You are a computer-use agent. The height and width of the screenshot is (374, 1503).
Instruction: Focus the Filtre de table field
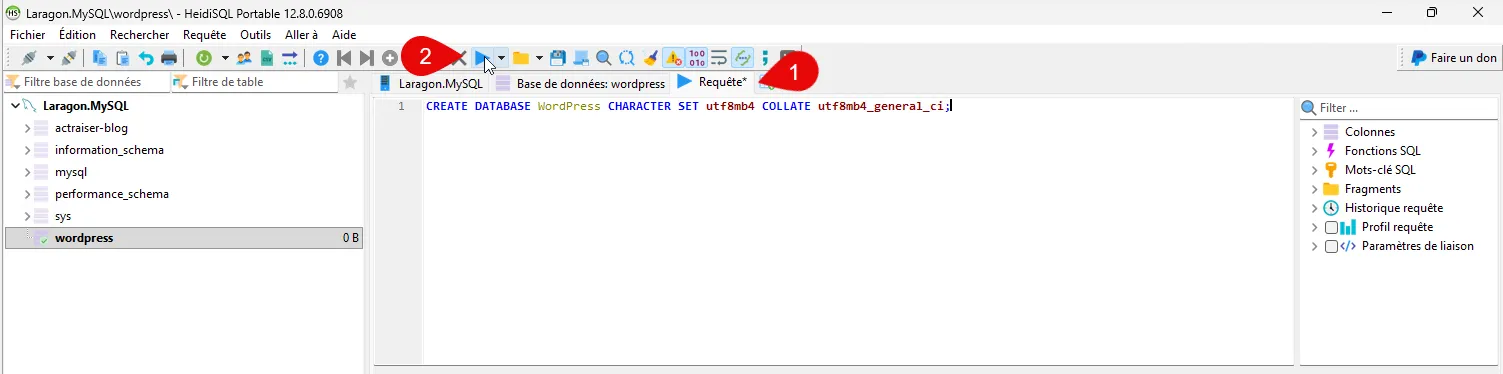click(254, 82)
